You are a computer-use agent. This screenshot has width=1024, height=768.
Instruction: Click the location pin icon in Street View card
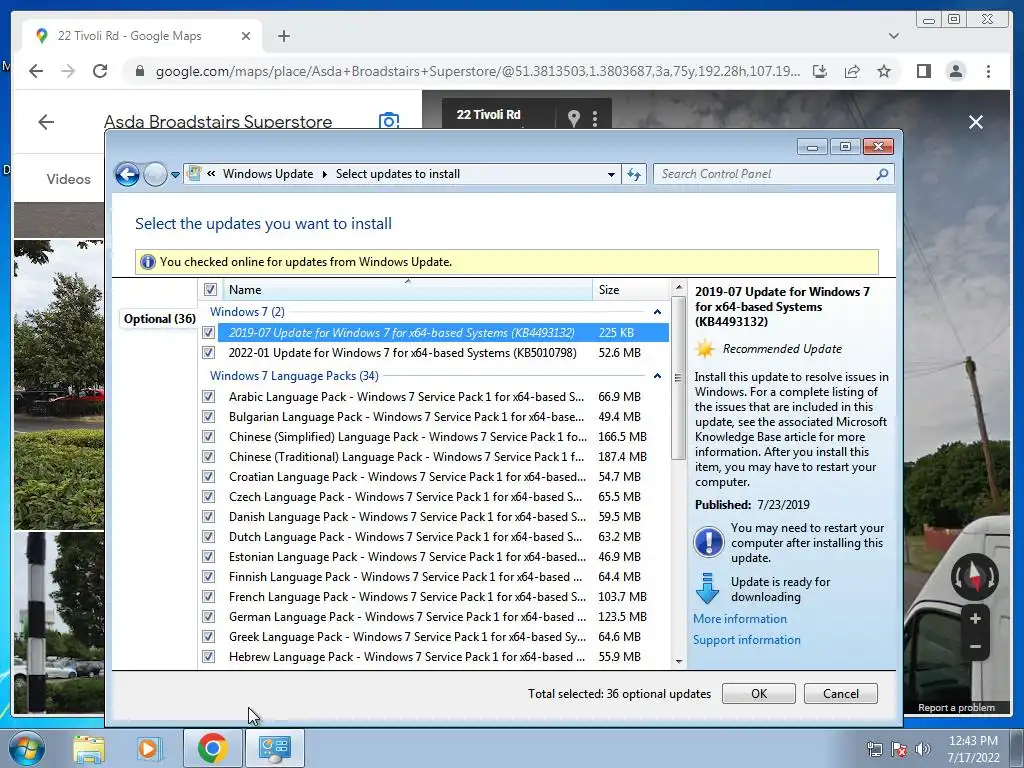[x=573, y=118]
